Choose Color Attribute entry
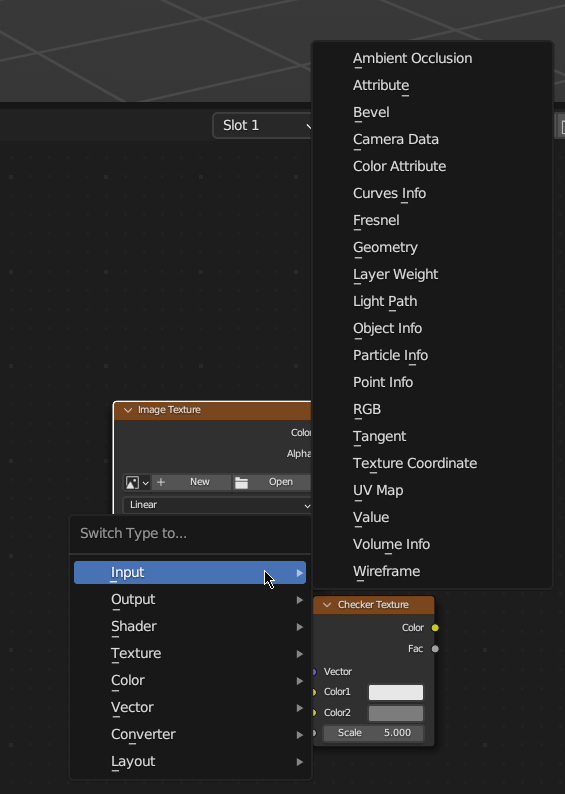Screen dimensions: 565x794 [433, 166]
